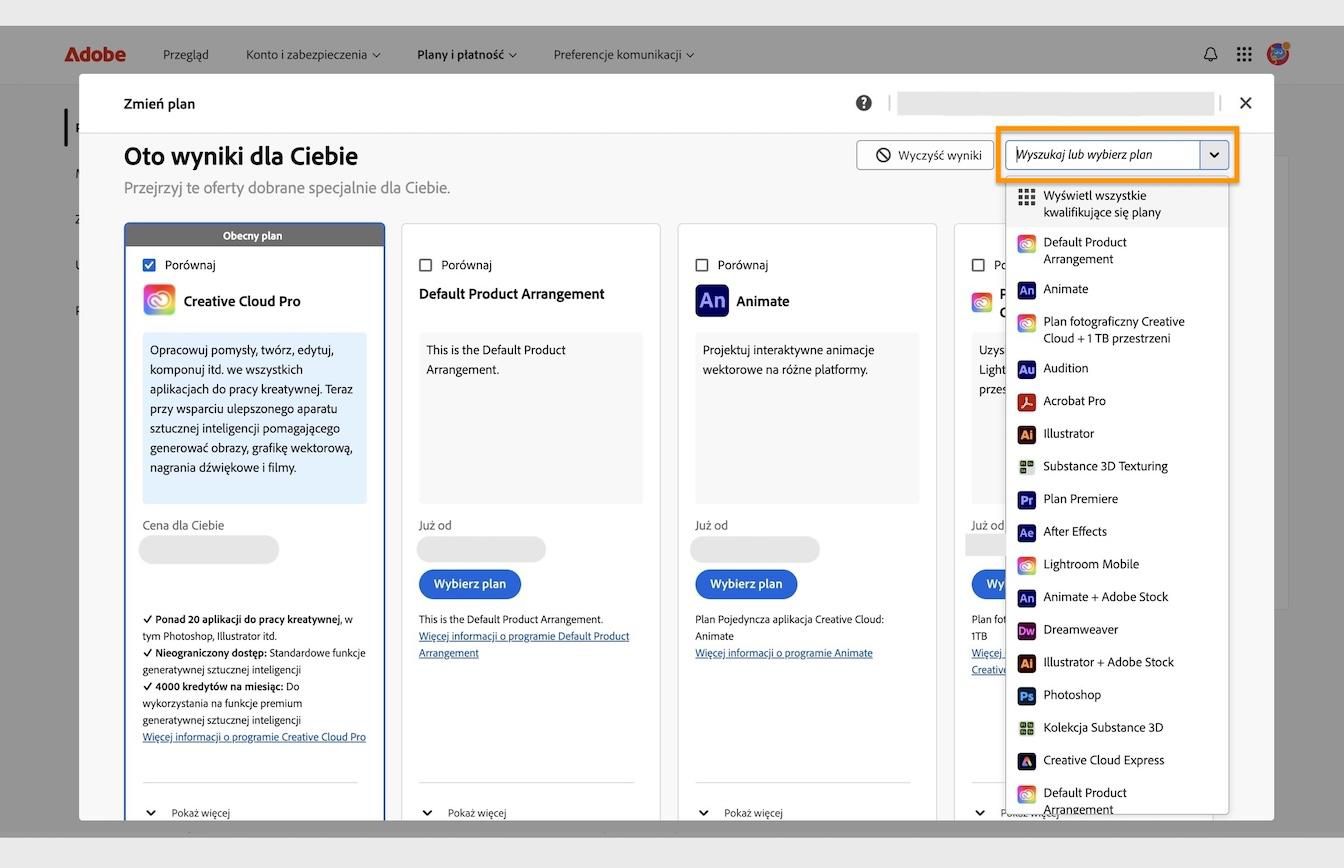Click Wybierz plan on the Animate card
Viewport: 1344px width, 868px height.
click(x=746, y=584)
